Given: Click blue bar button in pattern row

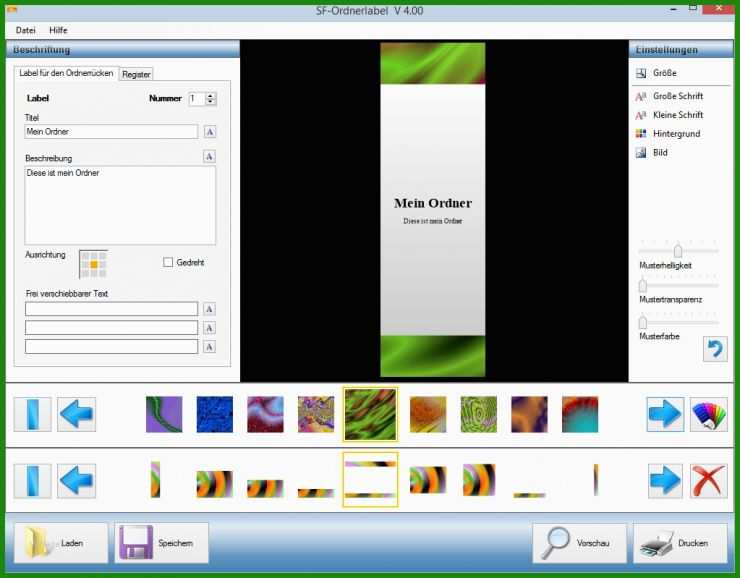Looking at the screenshot, I should click(x=33, y=414).
